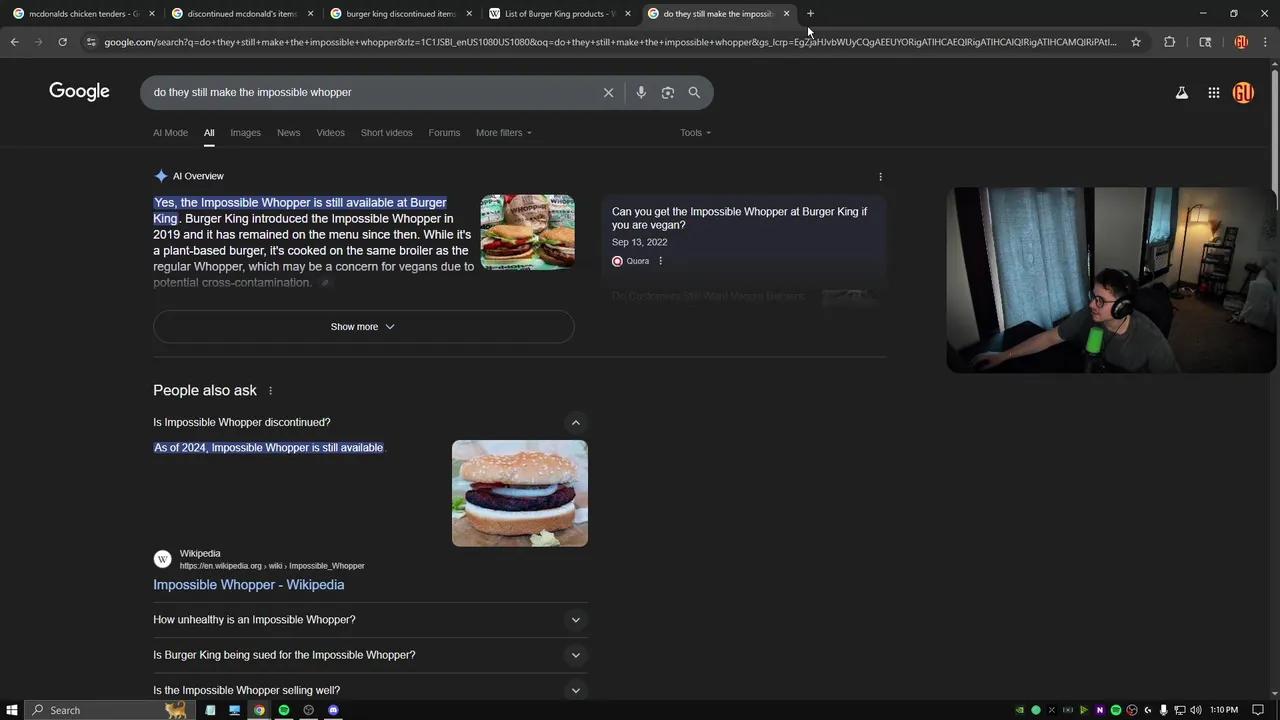Open People also ask three-dot menu
This screenshot has width=1280, height=720.
point(270,390)
